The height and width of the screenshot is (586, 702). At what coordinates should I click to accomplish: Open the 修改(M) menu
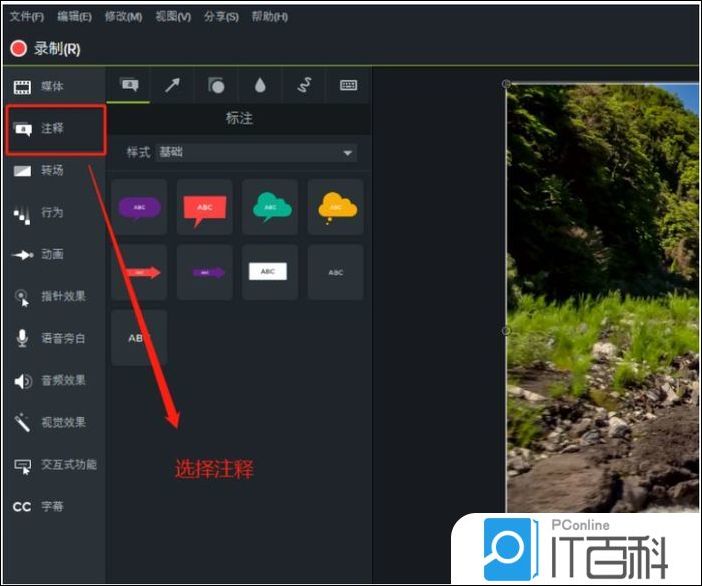[x=123, y=17]
